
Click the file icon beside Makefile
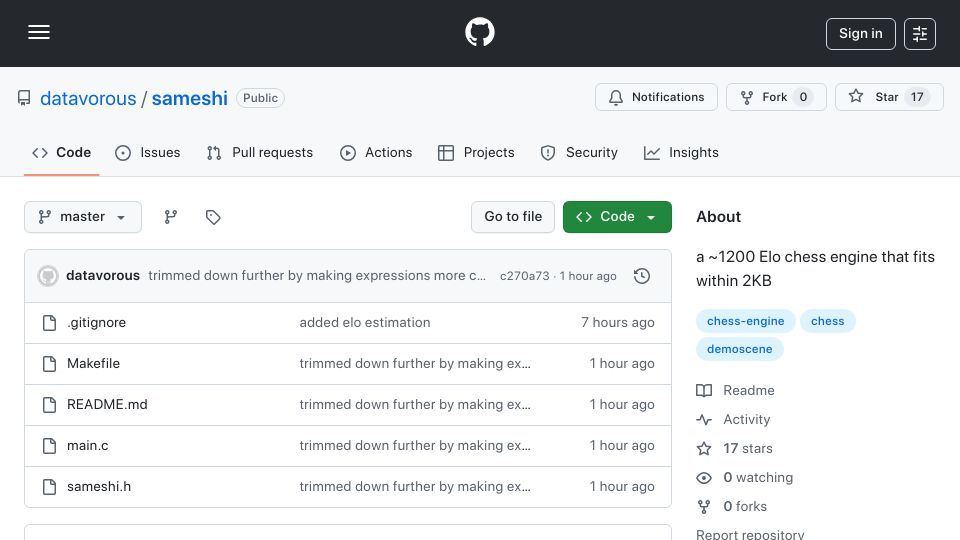point(50,364)
